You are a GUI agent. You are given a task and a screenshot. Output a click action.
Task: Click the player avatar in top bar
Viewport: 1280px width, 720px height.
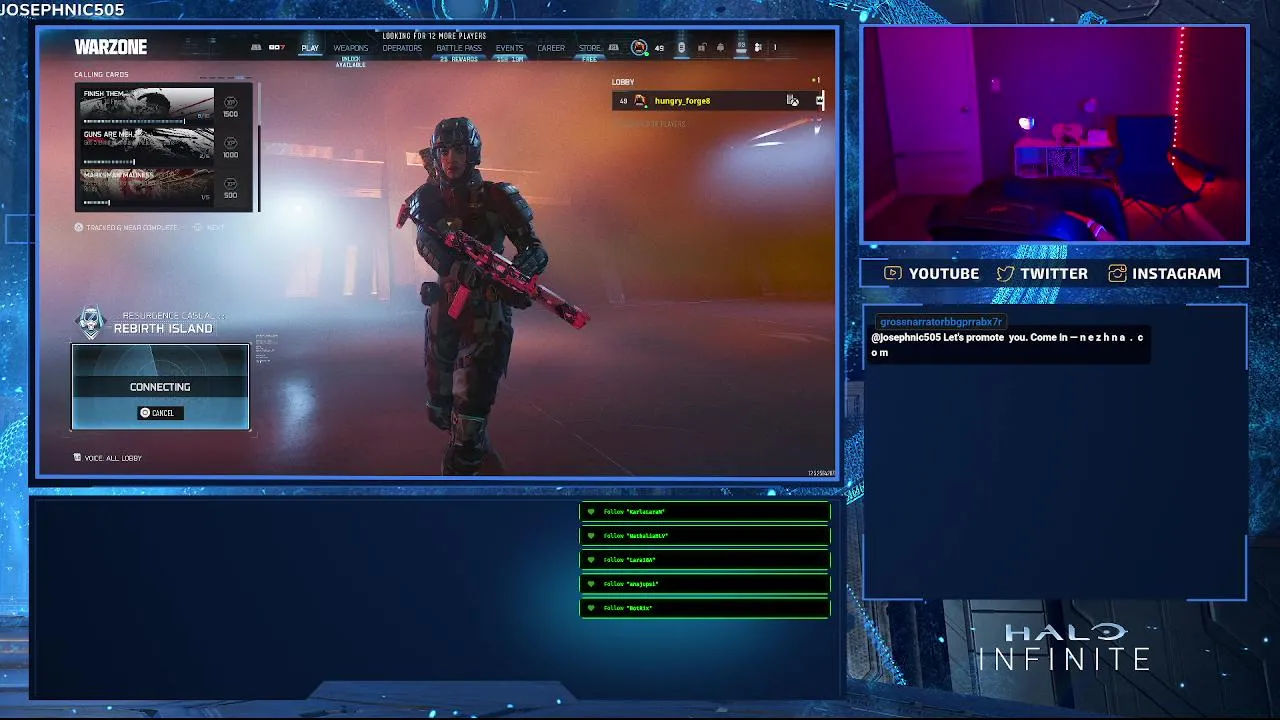coord(639,47)
